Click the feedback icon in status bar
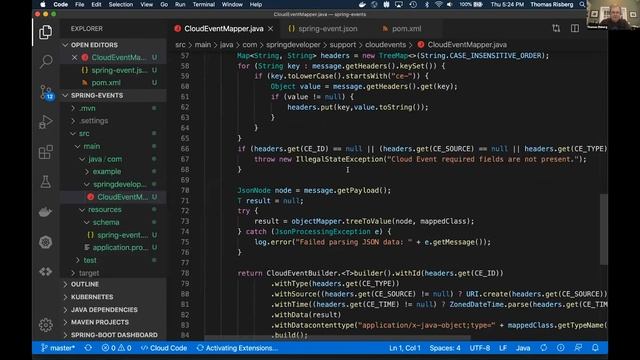The width and height of the screenshot is (640, 360). click(x=578, y=348)
